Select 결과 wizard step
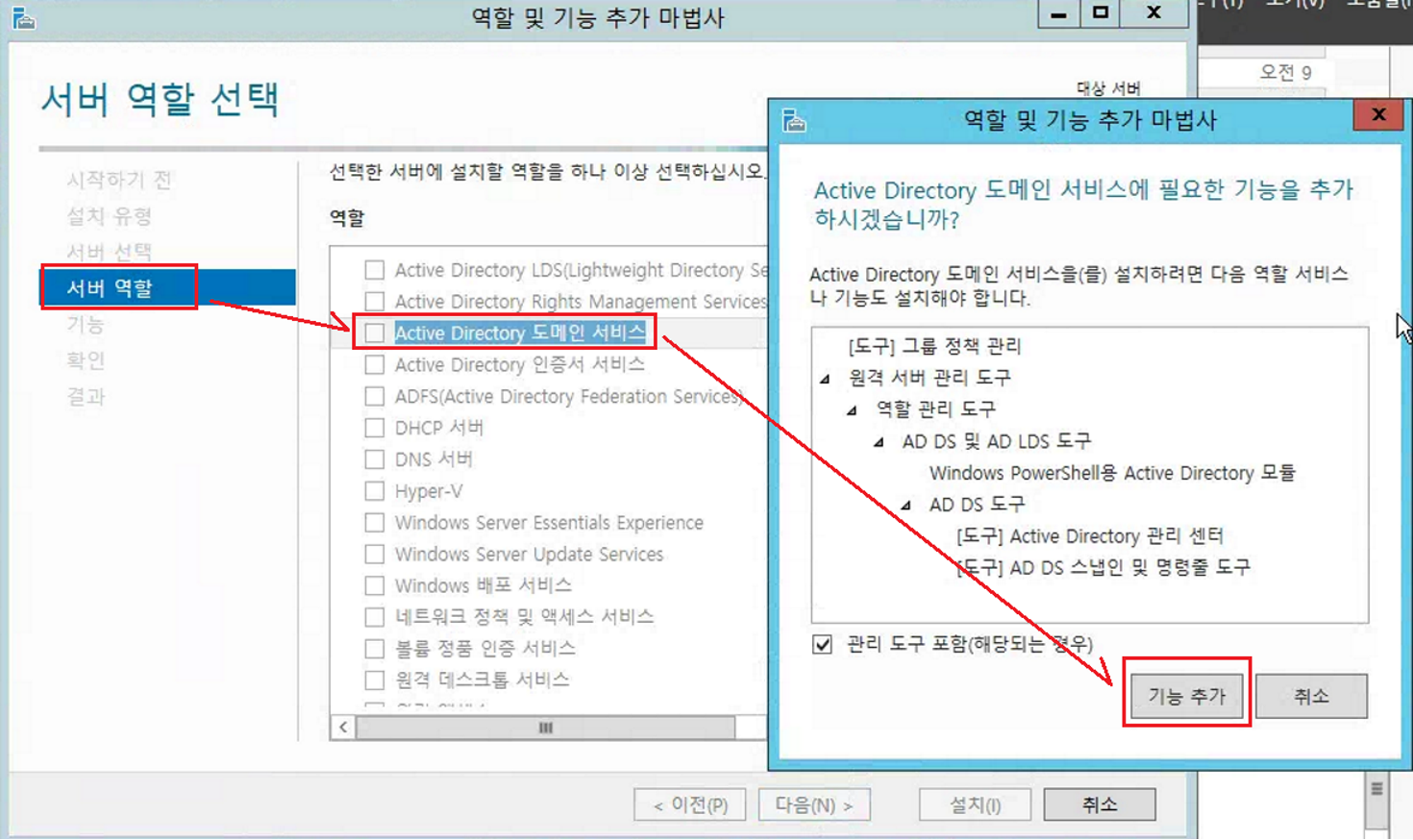The image size is (1413, 840). (x=86, y=397)
